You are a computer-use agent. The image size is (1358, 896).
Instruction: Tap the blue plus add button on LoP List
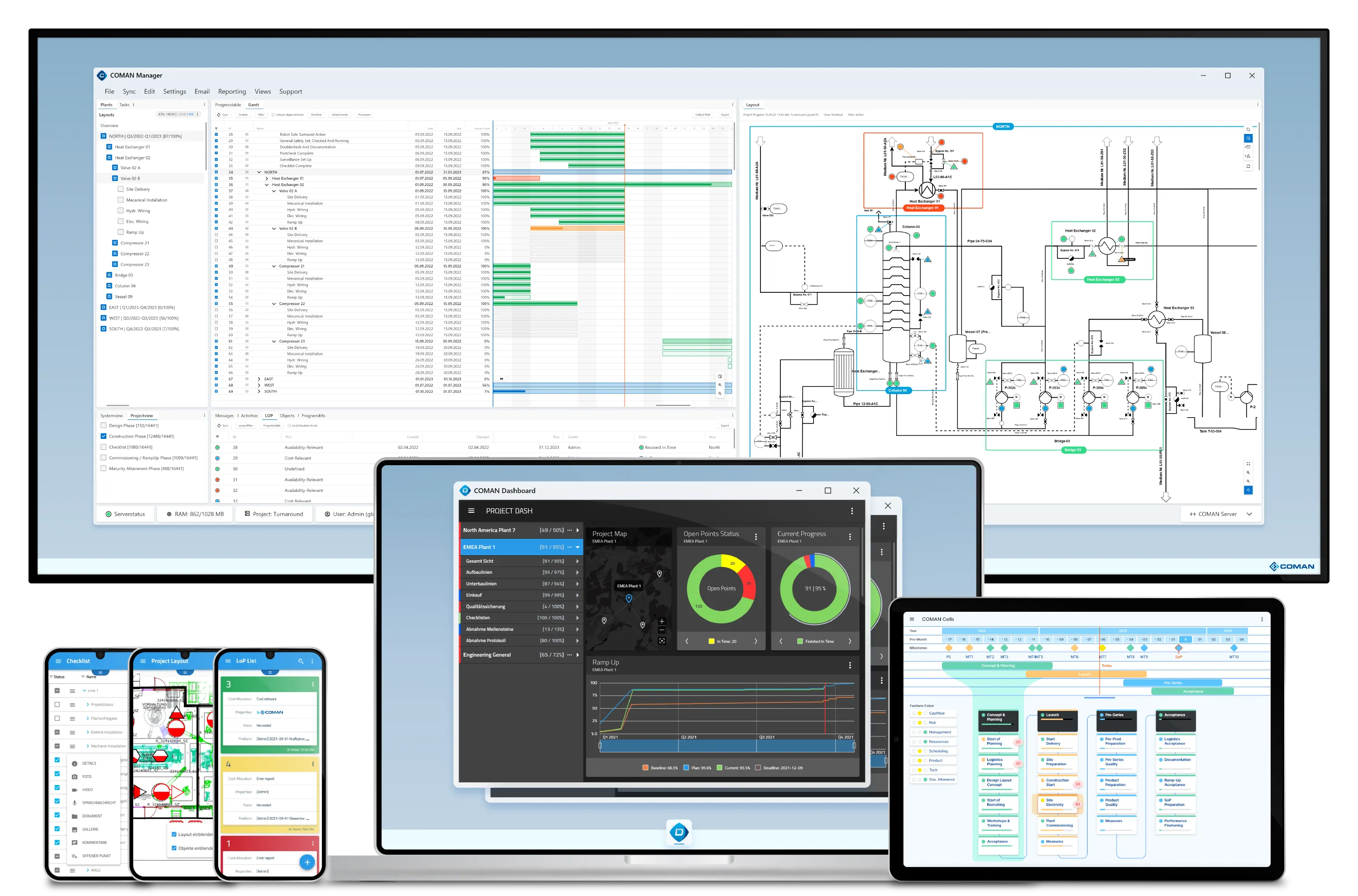[x=307, y=862]
